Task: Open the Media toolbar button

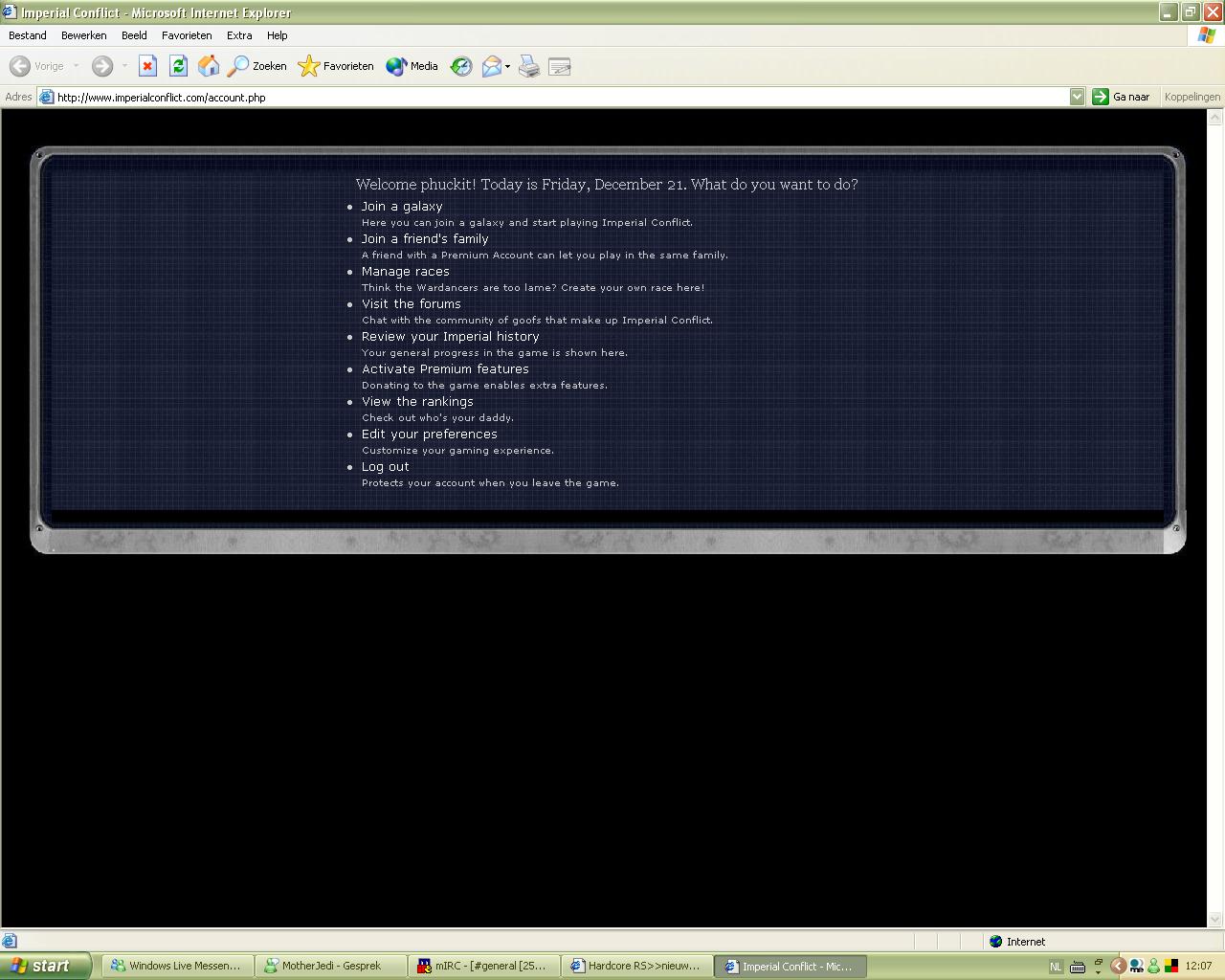Action: pos(412,66)
